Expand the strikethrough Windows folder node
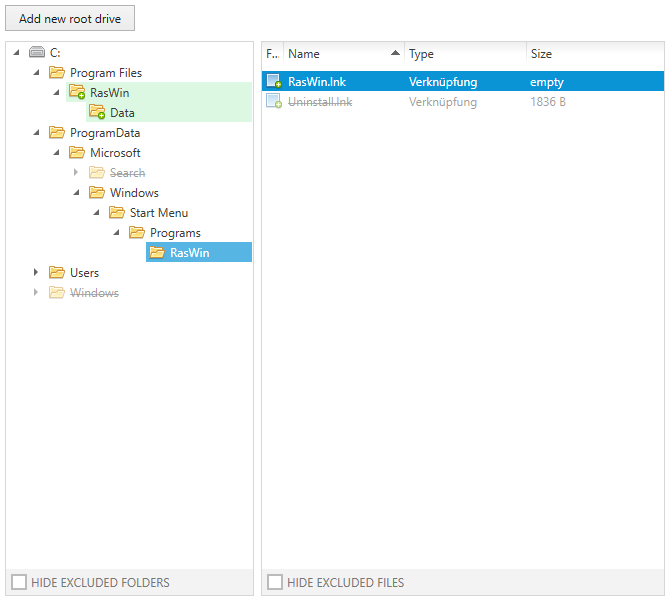The image size is (670, 600). (x=36, y=293)
